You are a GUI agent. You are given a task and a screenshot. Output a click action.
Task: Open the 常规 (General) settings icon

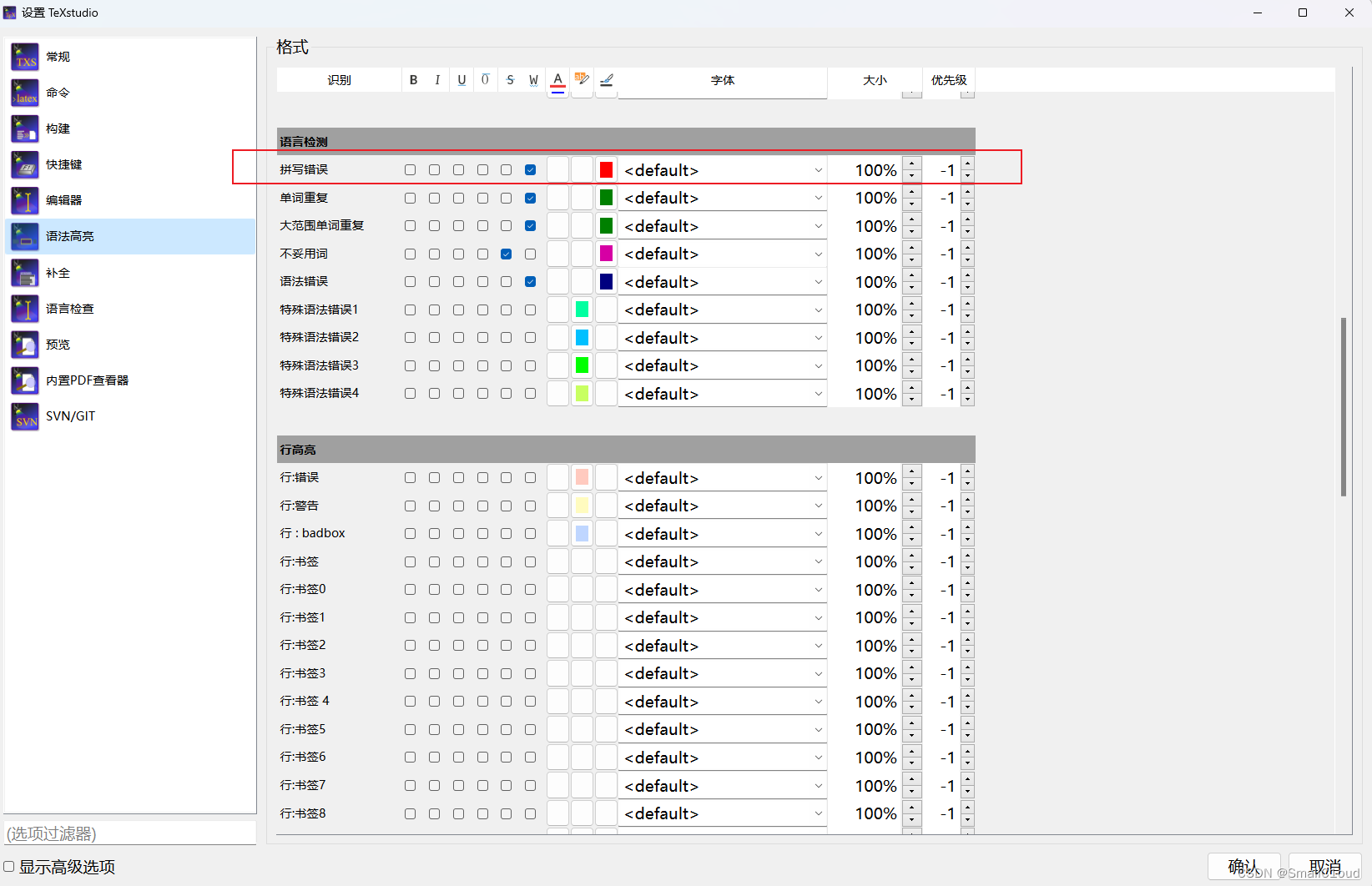pyautogui.click(x=25, y=57)
